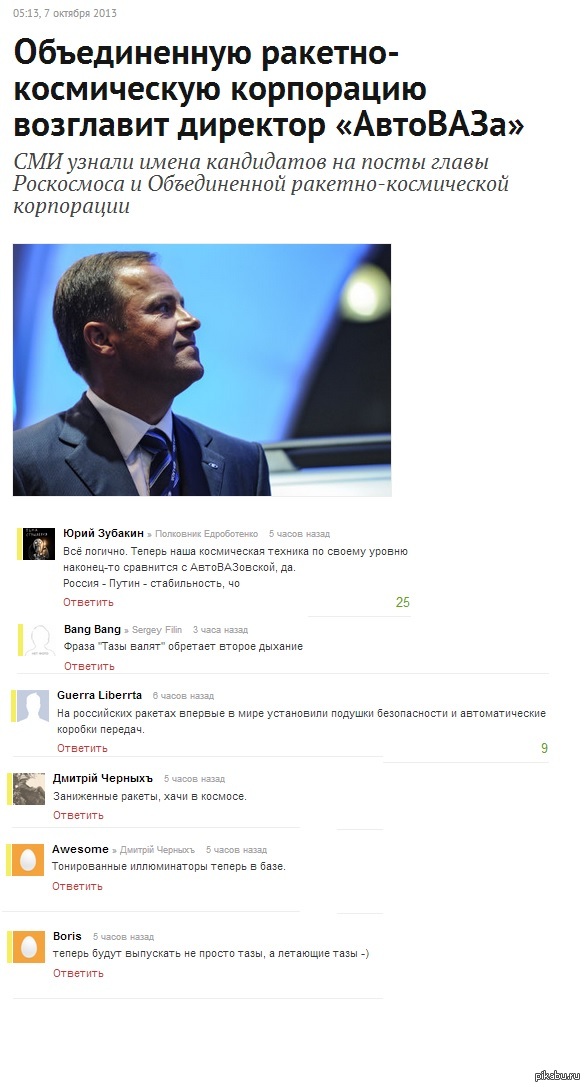This screenshot has height=1087, width=585.
Task: Click Ответить under Дмитрій Черныхъ's comment
Action: 78,815
